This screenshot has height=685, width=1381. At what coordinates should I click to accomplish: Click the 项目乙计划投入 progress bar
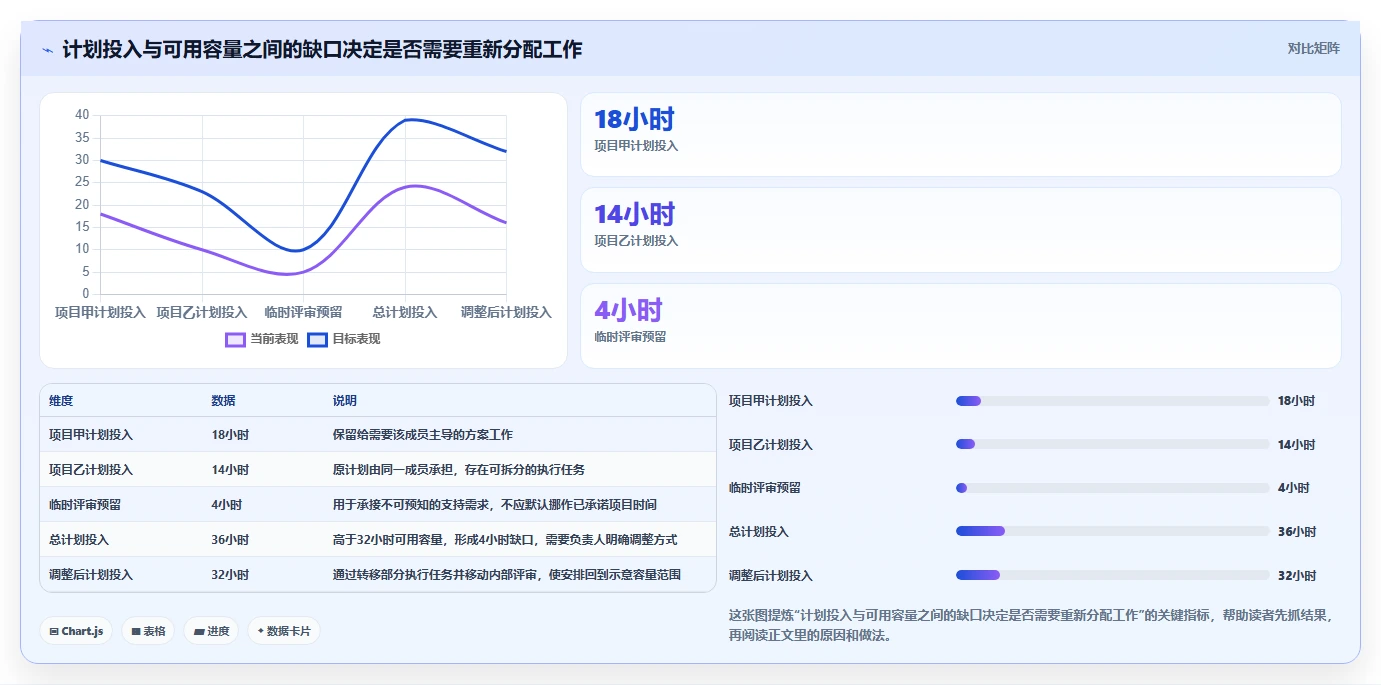click(1112, 444)
